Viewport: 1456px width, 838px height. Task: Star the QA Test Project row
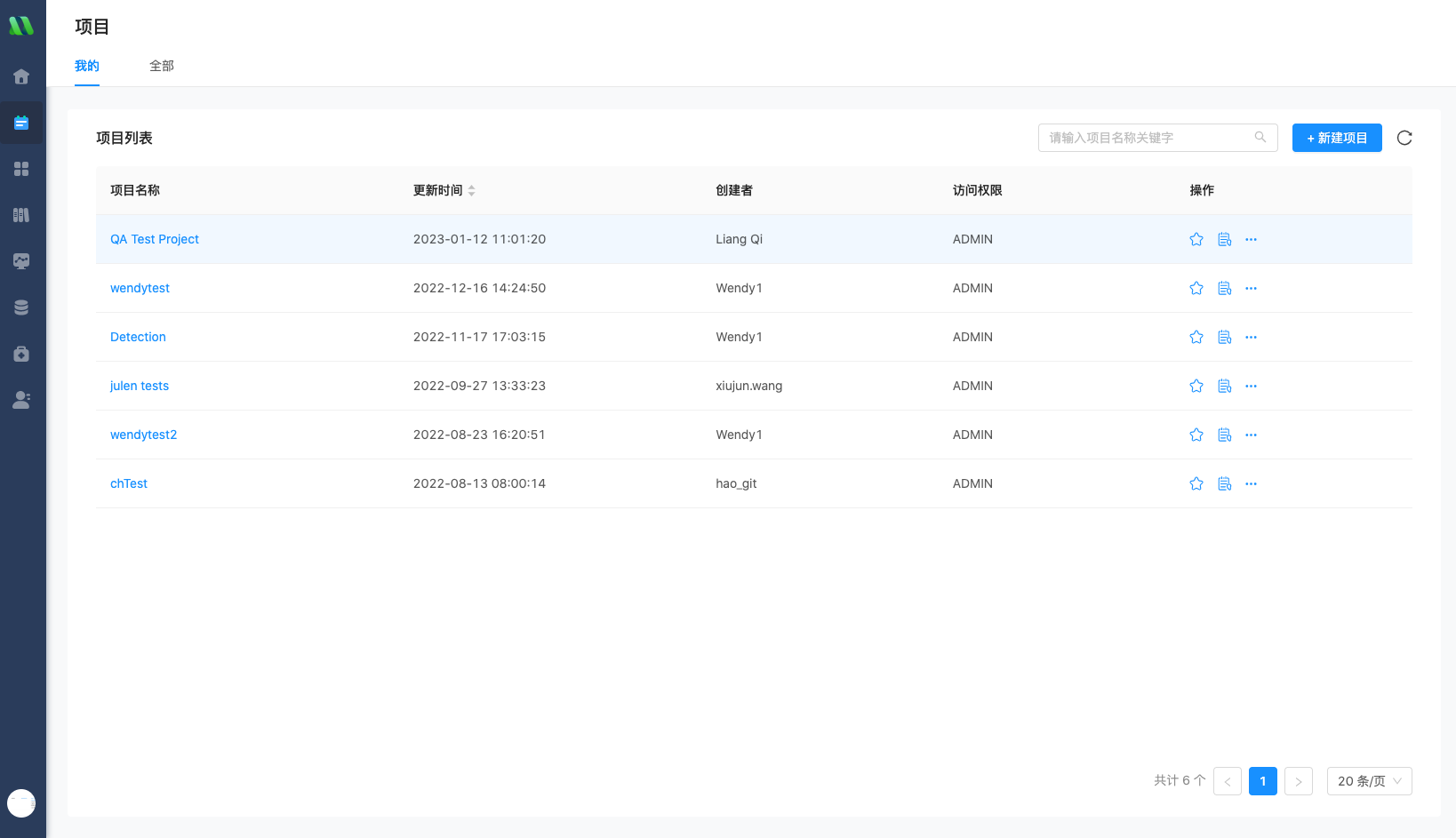tap(1196, 239)
